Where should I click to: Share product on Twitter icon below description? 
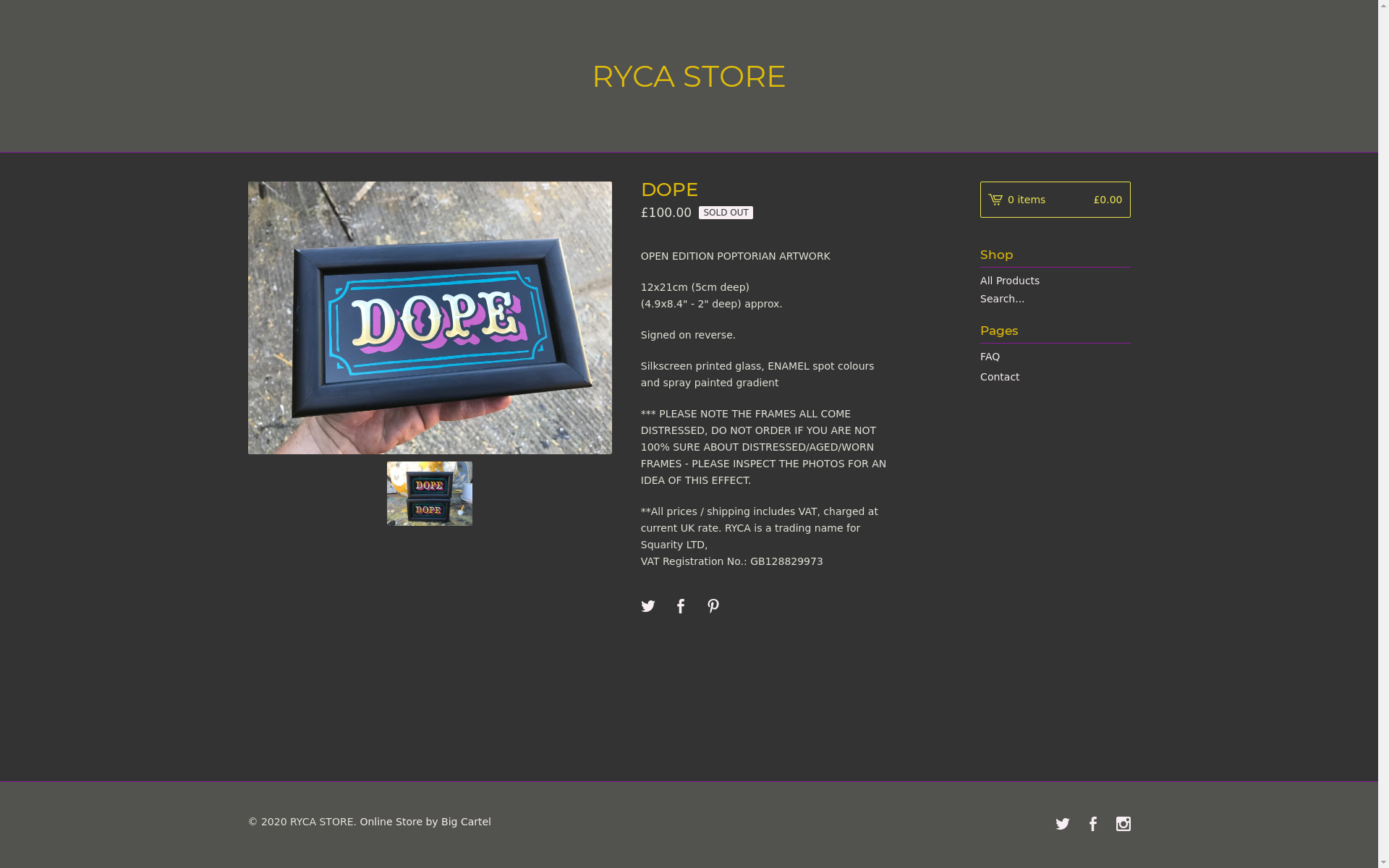[x=647, y=606]
